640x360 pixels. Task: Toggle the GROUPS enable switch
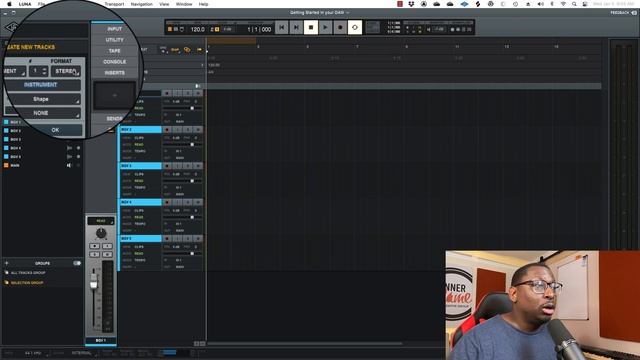point(77,263)
